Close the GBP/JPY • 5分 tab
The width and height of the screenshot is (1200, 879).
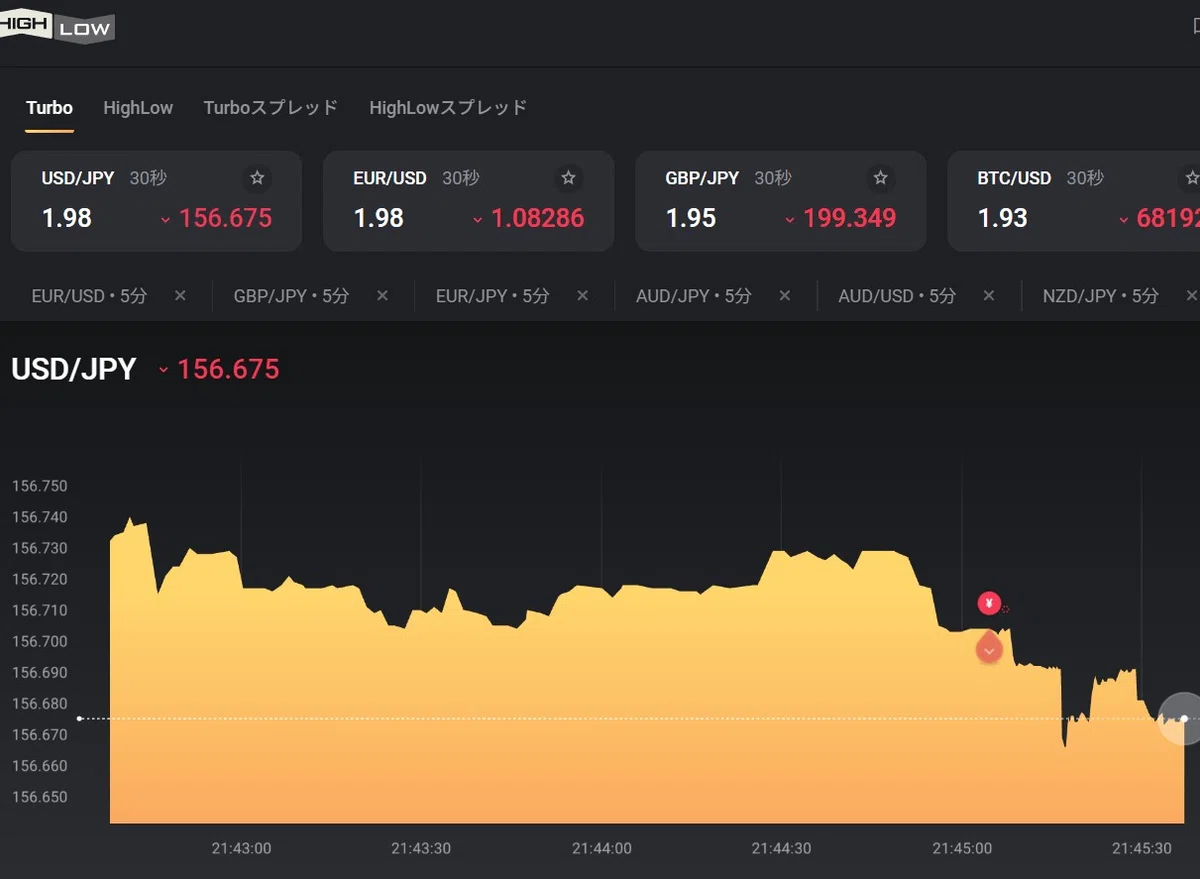coord(382,296)
